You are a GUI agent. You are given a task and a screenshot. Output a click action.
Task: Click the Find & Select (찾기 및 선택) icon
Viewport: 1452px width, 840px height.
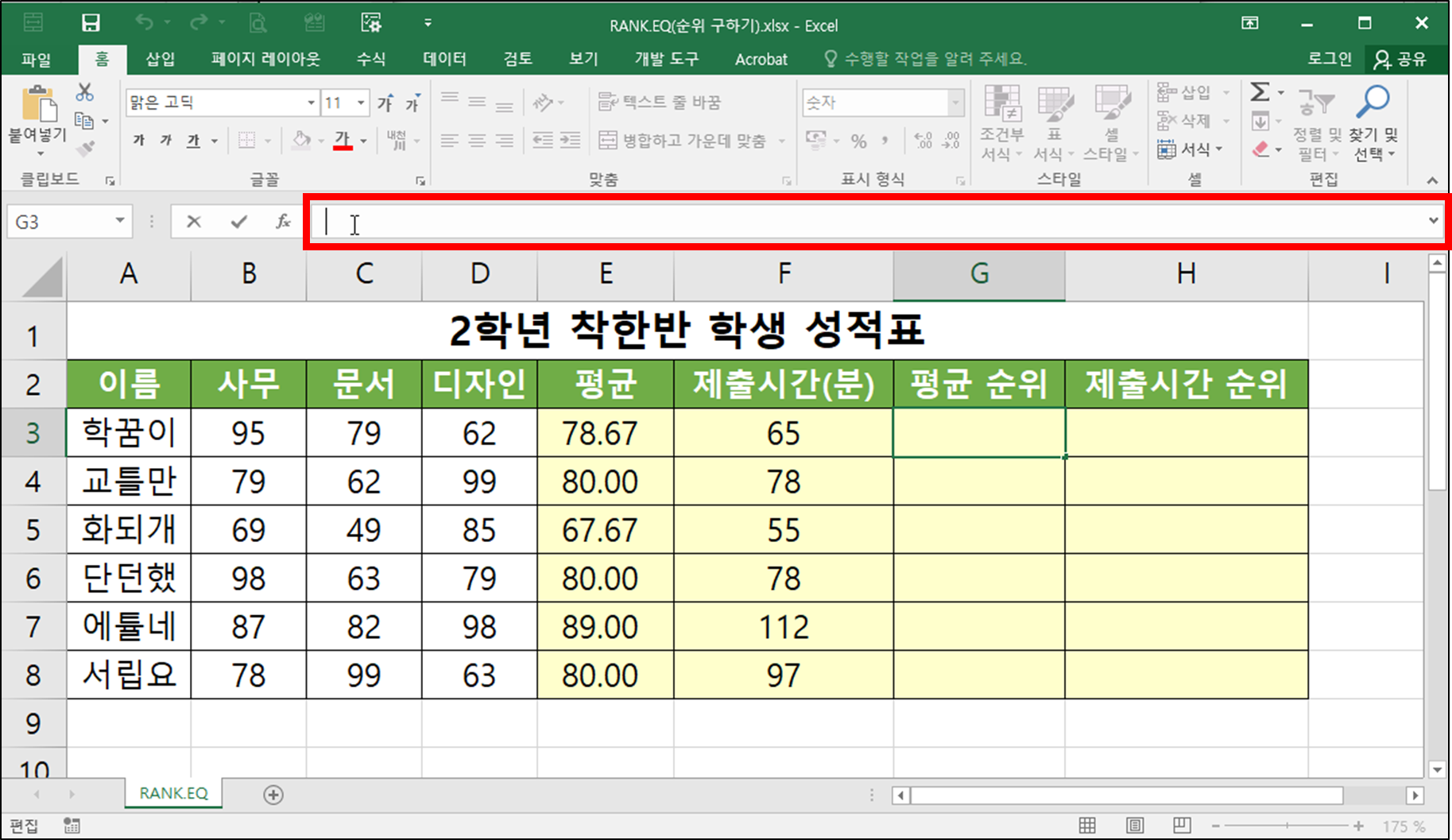tap(1373, 131)
